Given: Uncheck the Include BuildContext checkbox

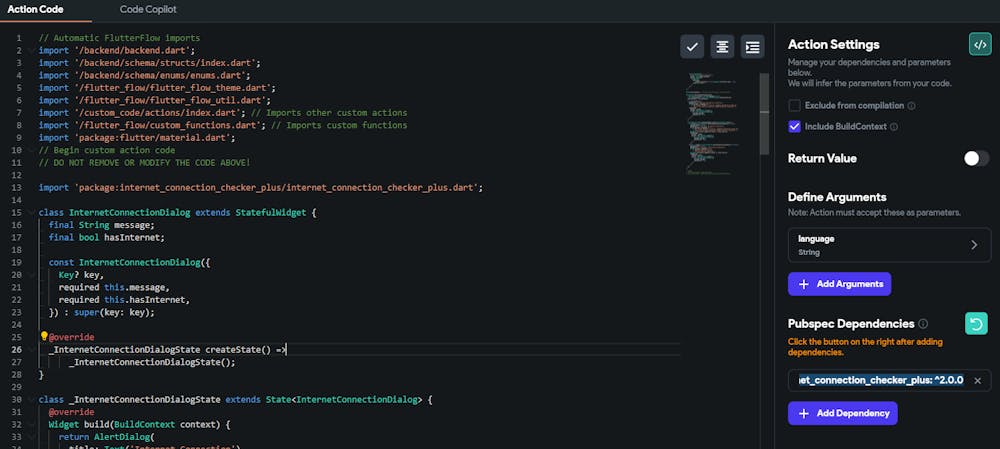Looking at the screenshot, I should coord(794,127).
